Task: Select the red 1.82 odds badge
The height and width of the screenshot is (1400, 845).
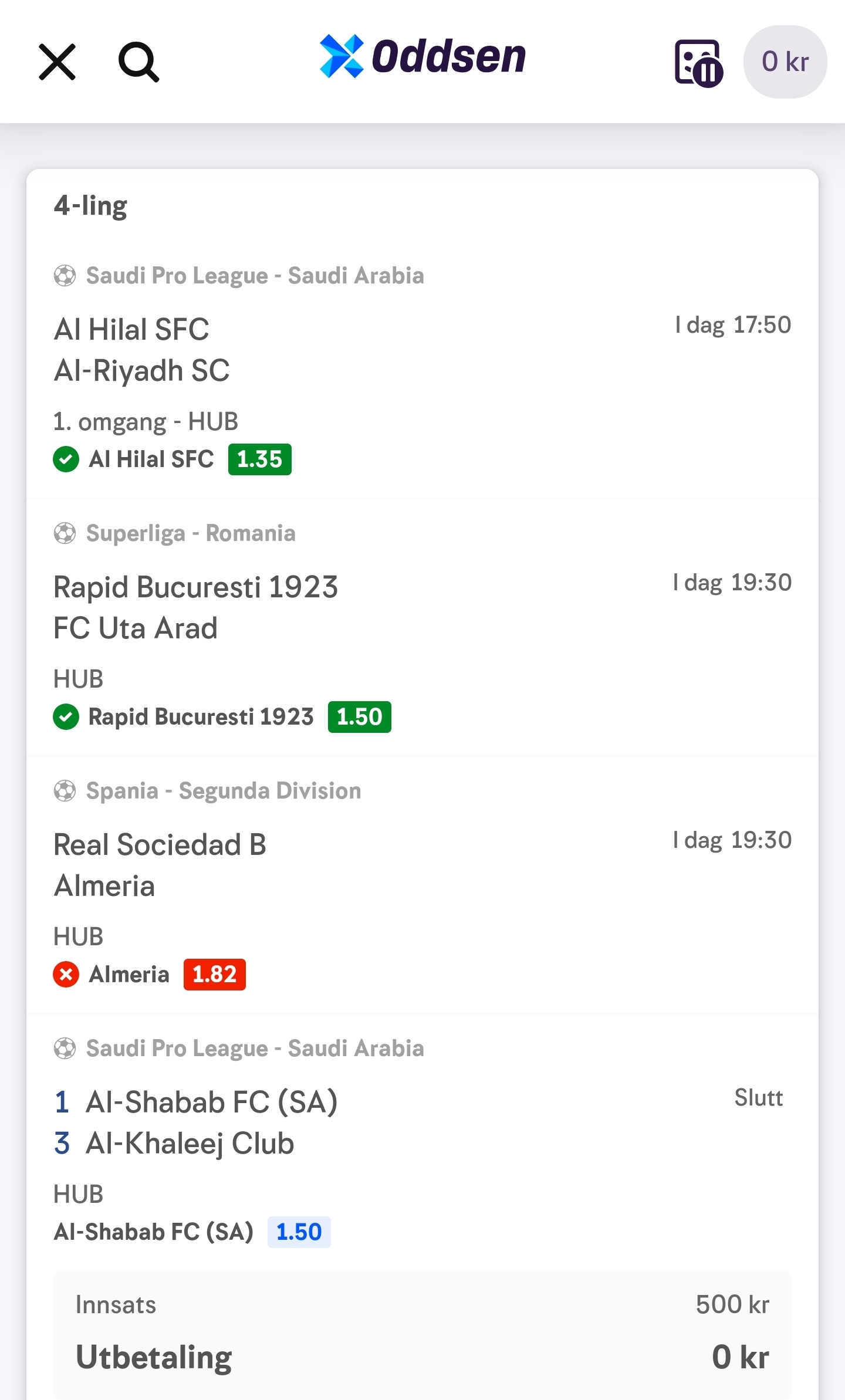Action: (215, 974)
